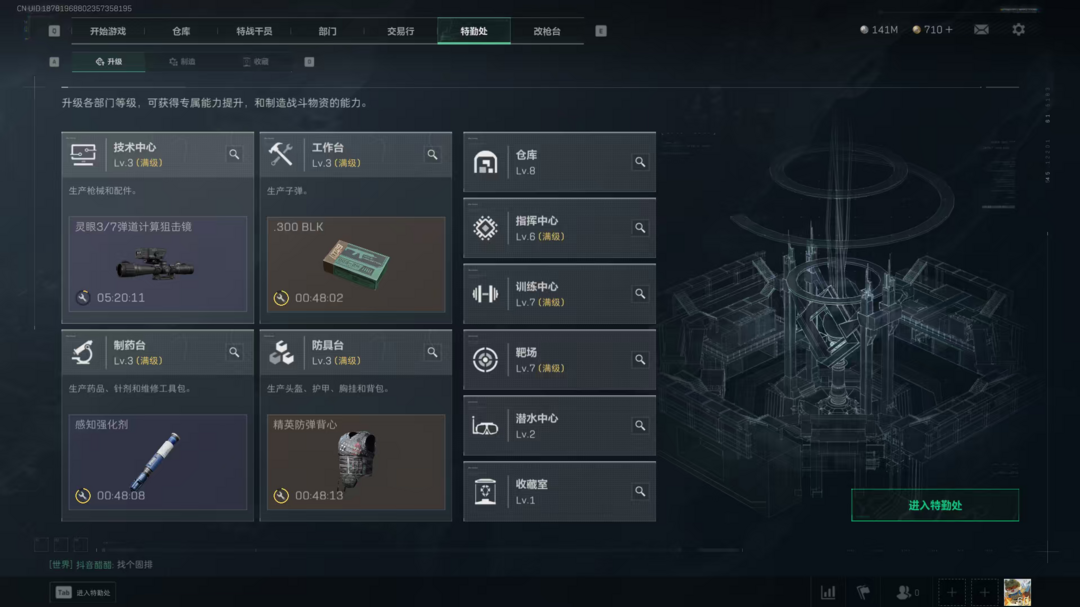Click the player avatar in bottom corner
Viewport: 1080px width, 607px height.
tap(1017, 592)
